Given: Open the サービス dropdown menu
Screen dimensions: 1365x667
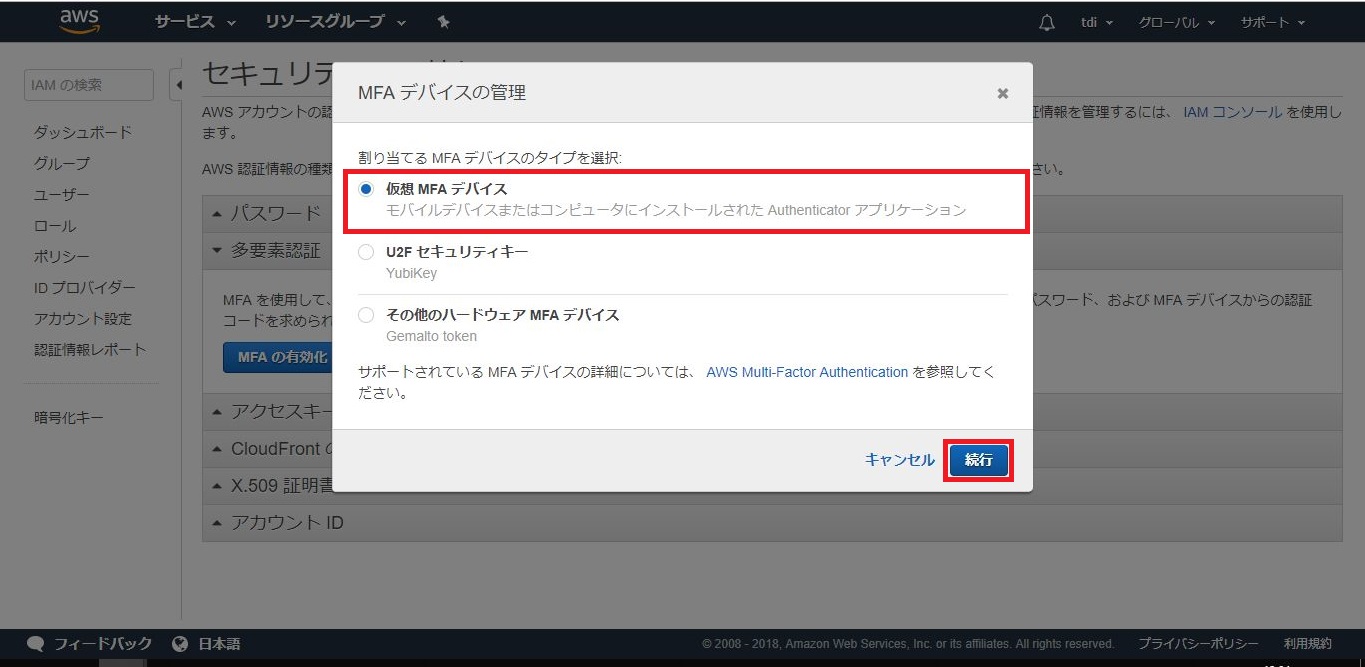Looking at the screenshot, I should pyautogui.click(x=195, y=22).
